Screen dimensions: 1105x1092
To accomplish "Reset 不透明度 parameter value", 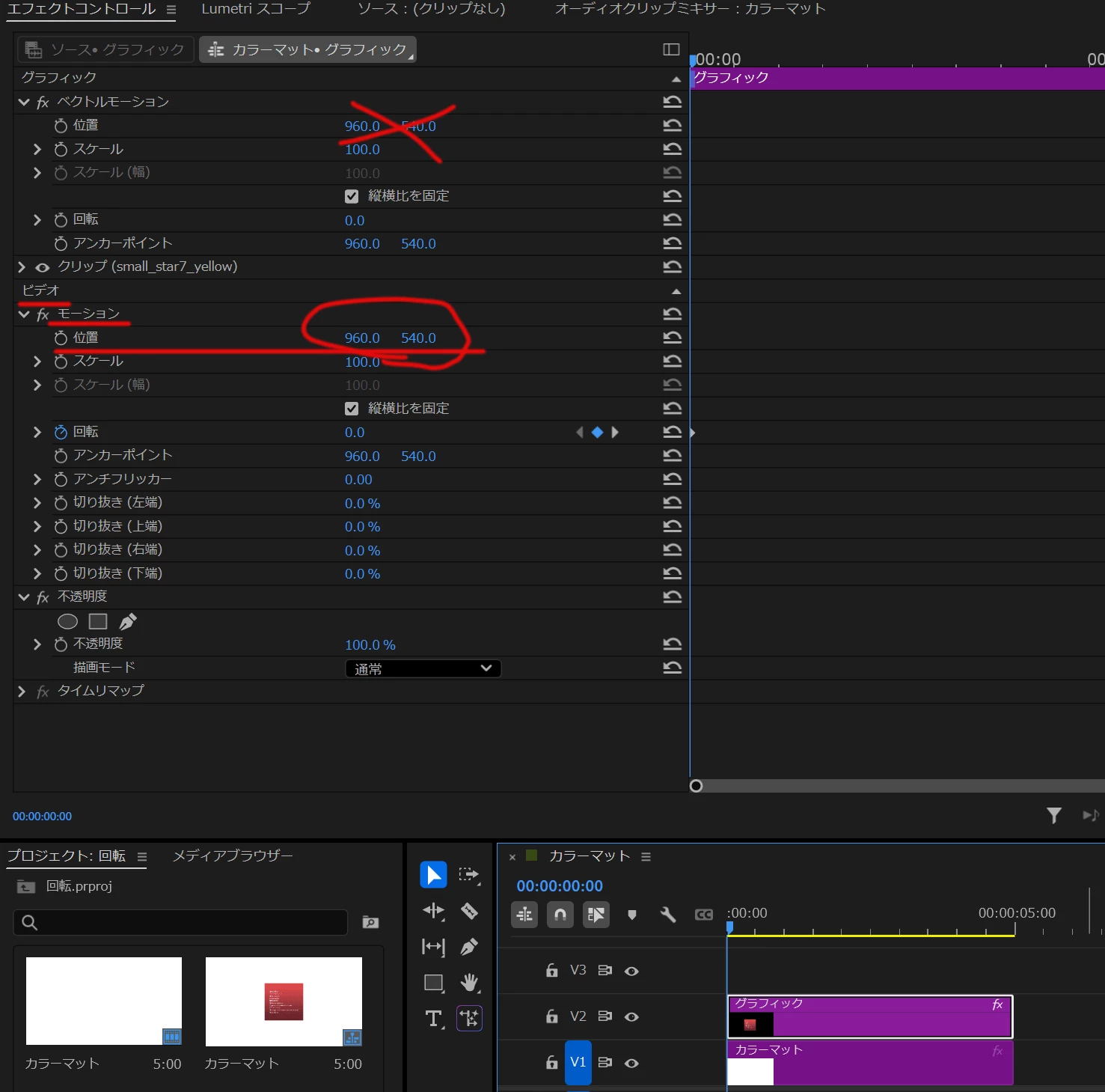I will click(673, 644).
